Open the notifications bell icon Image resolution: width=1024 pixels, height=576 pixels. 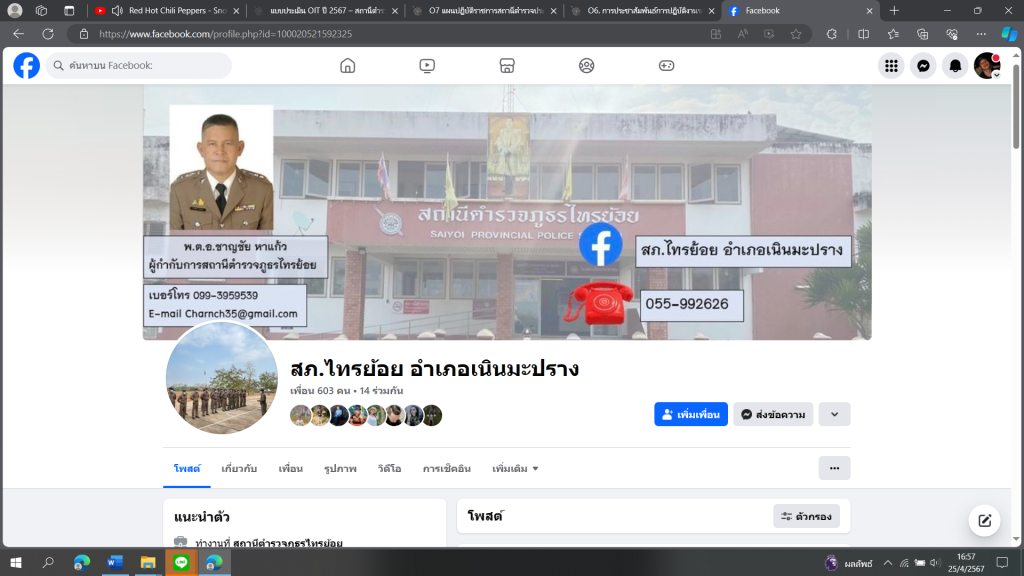tap(955, 66)
